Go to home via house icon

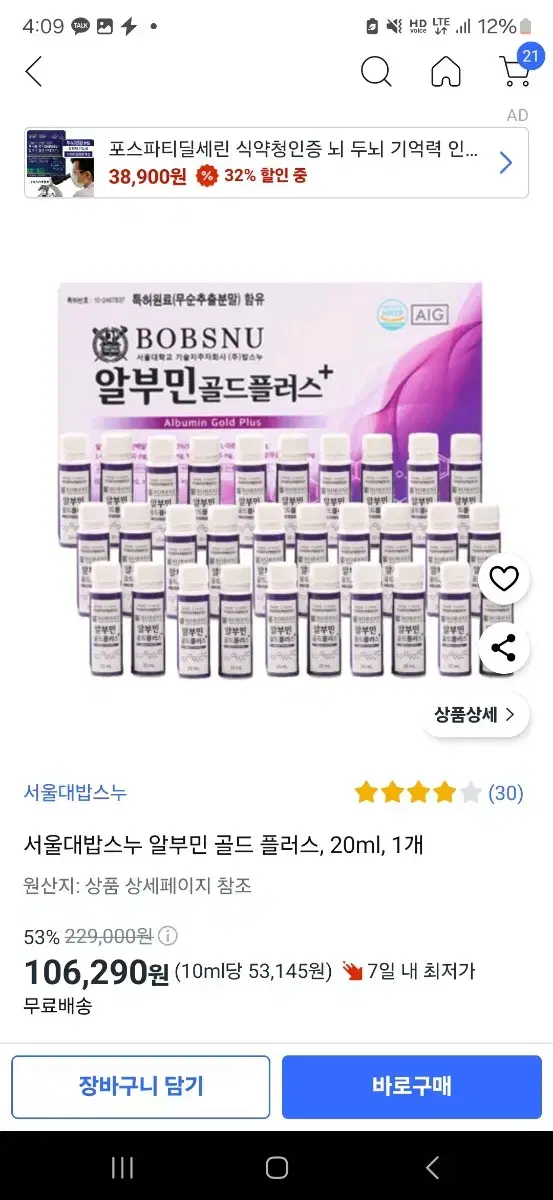pos(446,72)
